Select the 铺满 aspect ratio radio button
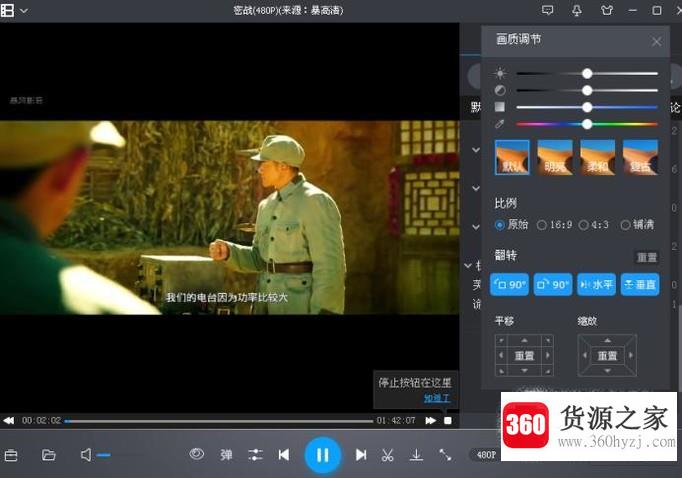The image size is (682, 478). pyautogui.click(x=625, y=225)
